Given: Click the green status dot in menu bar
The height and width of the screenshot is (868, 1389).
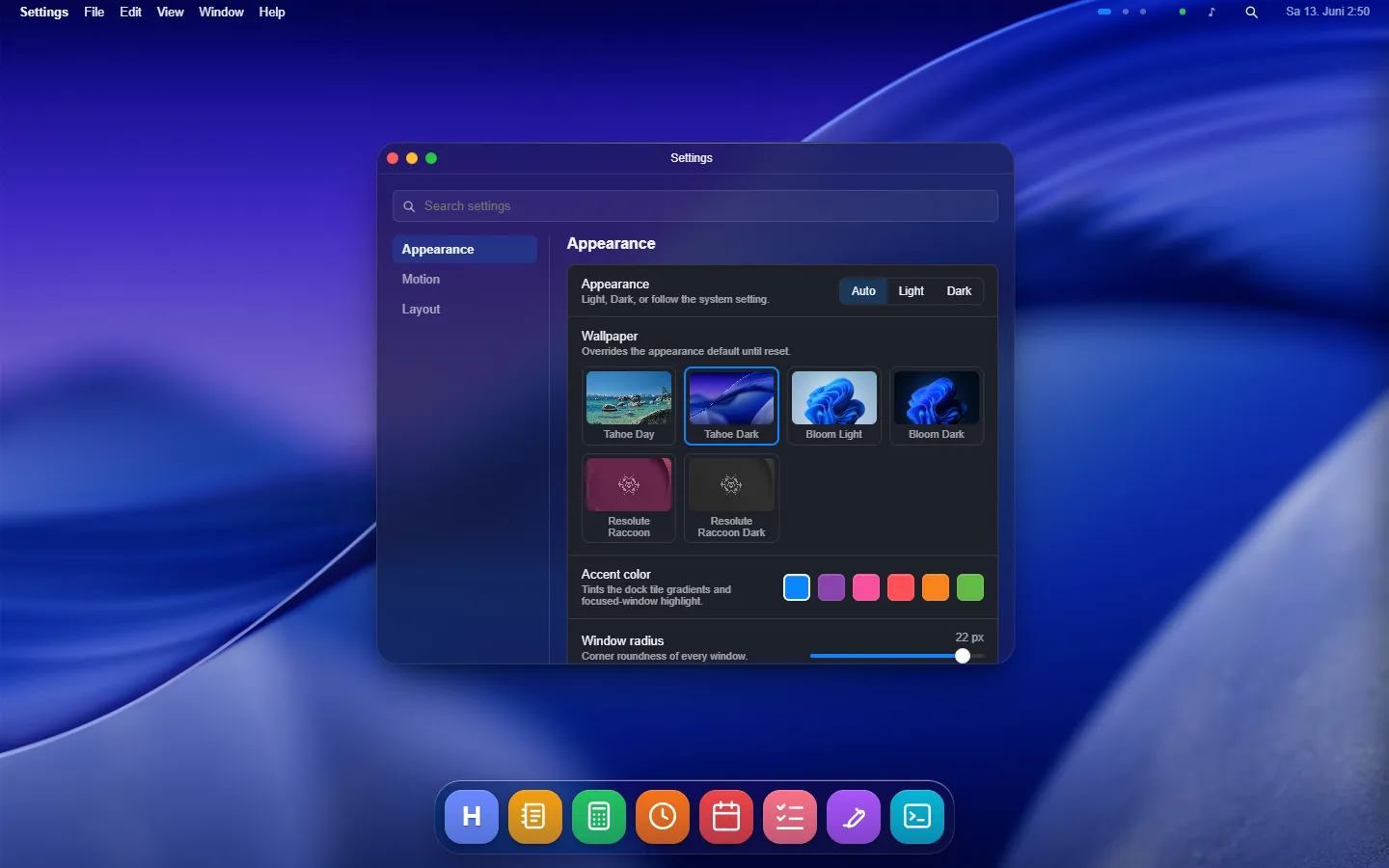Looking at the screenshot, I should (1183, 12).
